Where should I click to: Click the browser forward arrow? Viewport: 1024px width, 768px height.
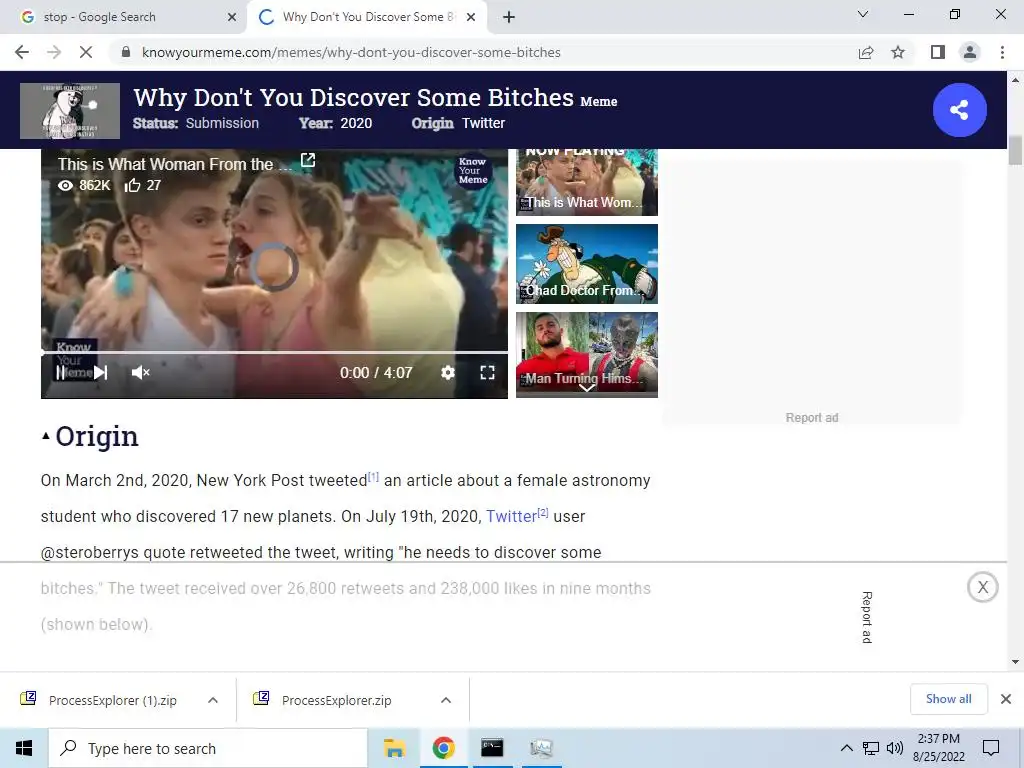click(x=54, y=52)
